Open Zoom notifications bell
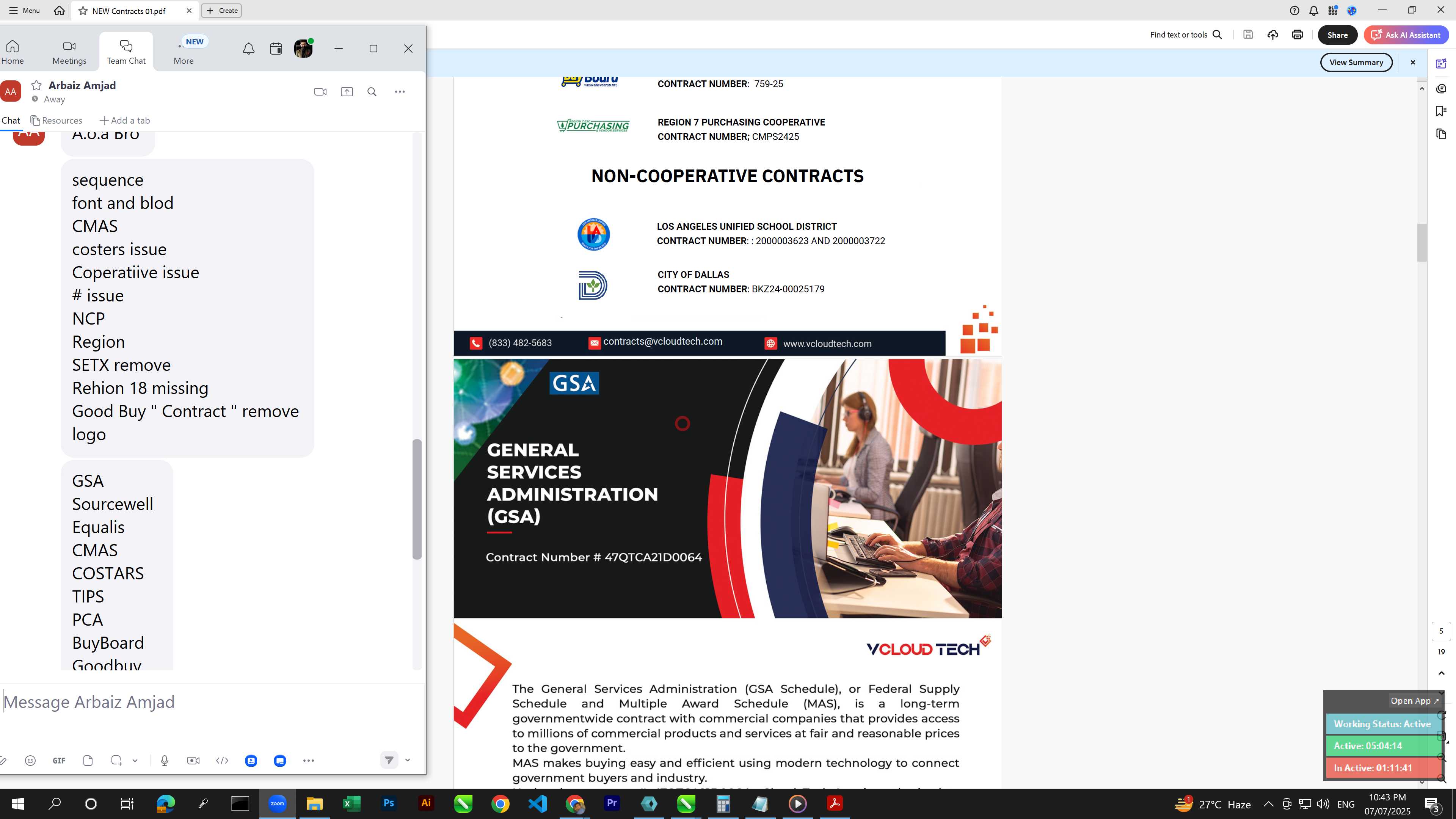 pyautogui.click(x=248, y=49)
